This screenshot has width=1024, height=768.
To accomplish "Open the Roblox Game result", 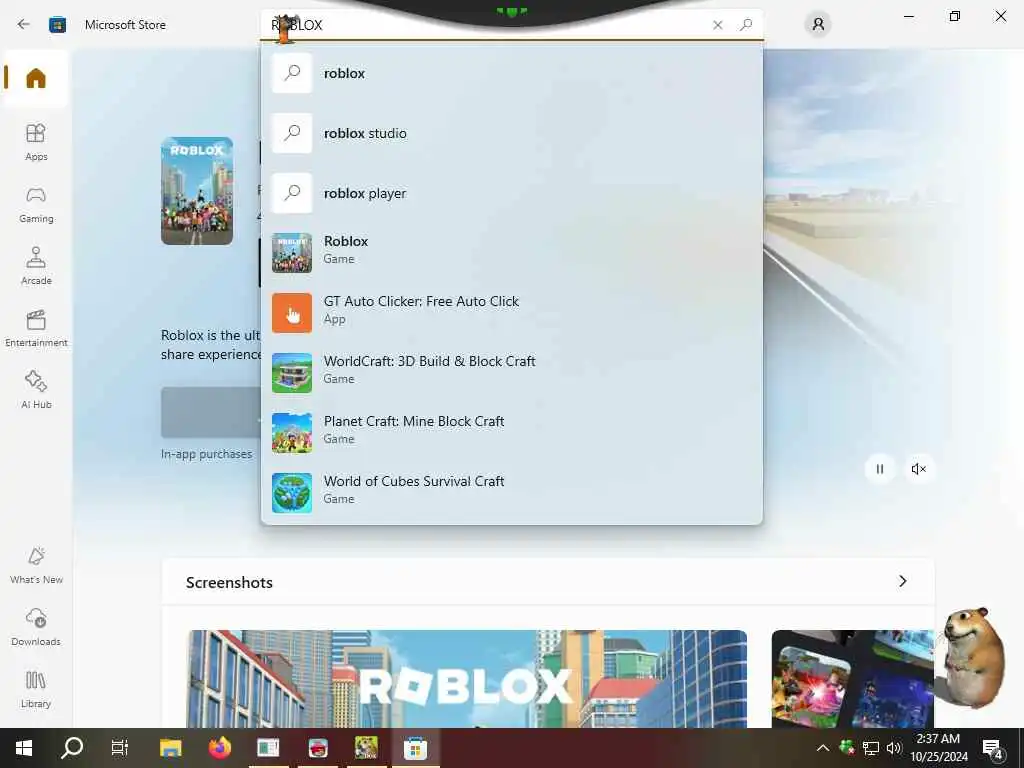I will click(x=511, y=253).
